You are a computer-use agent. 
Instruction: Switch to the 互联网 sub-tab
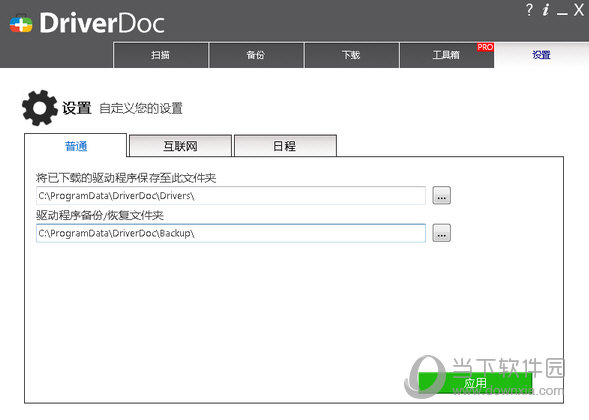(180, 146)
